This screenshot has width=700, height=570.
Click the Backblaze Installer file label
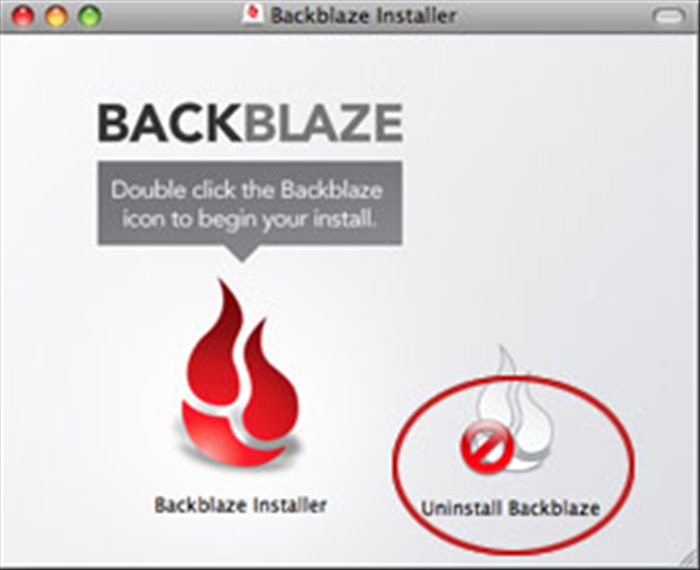tap(241, 505)
